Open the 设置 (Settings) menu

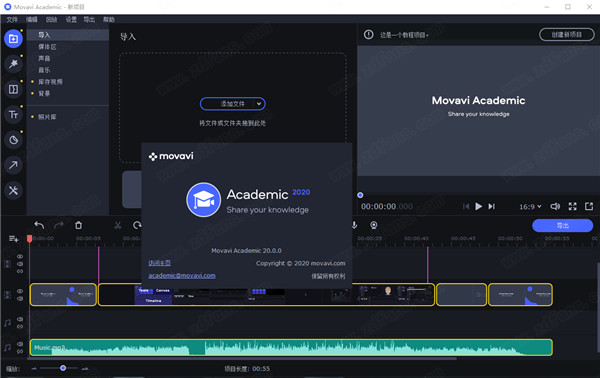(x=71, y=20)
